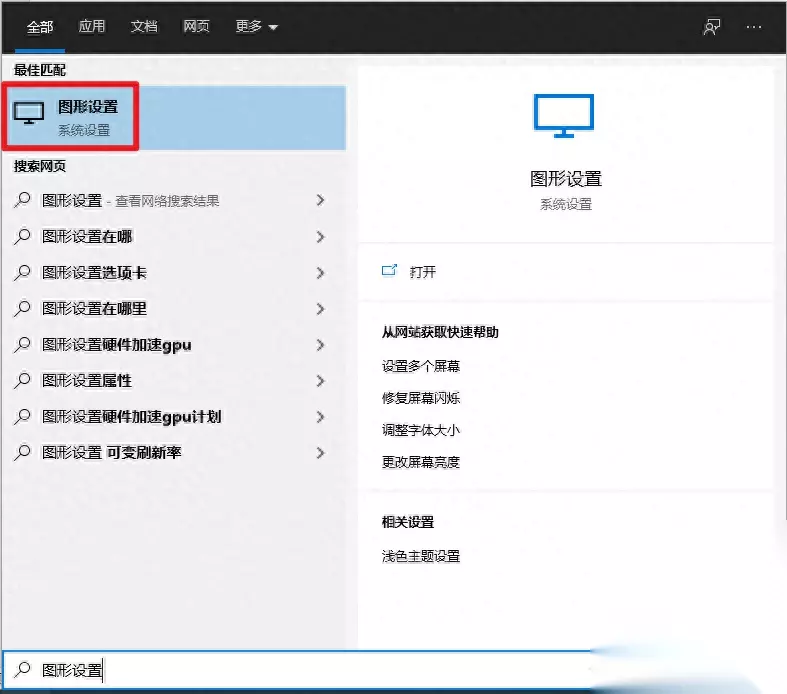The image size is (787, 694).
Task: Click search icon beside 图形设置在哪里
Action: click(x=23, y=309)
